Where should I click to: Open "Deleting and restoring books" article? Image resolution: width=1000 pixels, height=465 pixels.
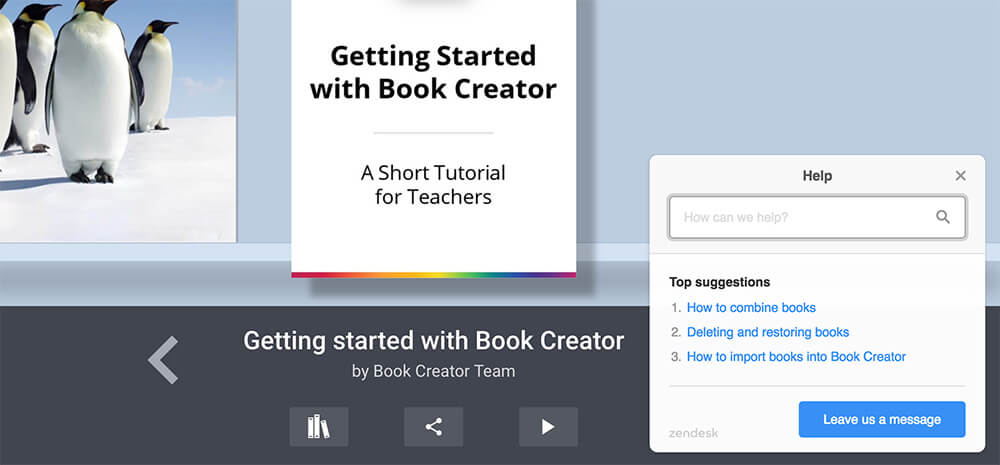767,332
